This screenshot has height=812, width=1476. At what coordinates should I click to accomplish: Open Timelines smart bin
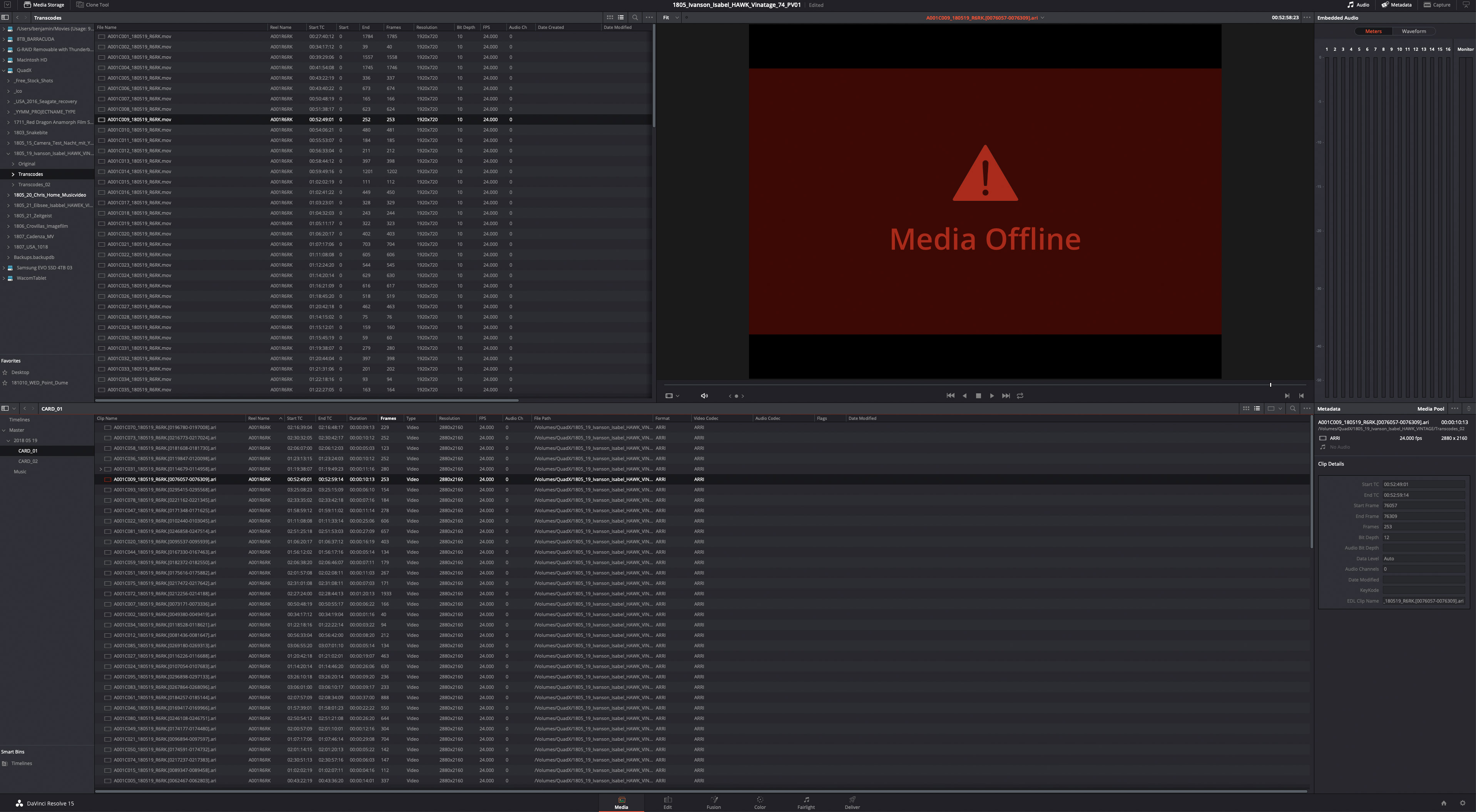(x=21, y=763)
